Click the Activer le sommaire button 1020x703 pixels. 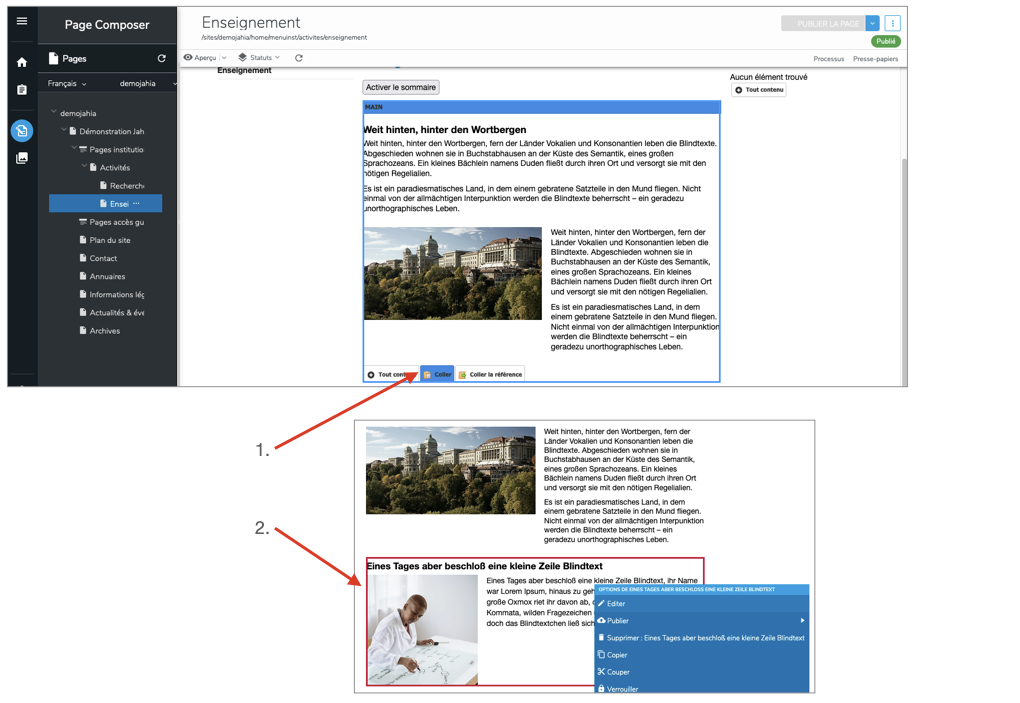click(x=400, y=87)
